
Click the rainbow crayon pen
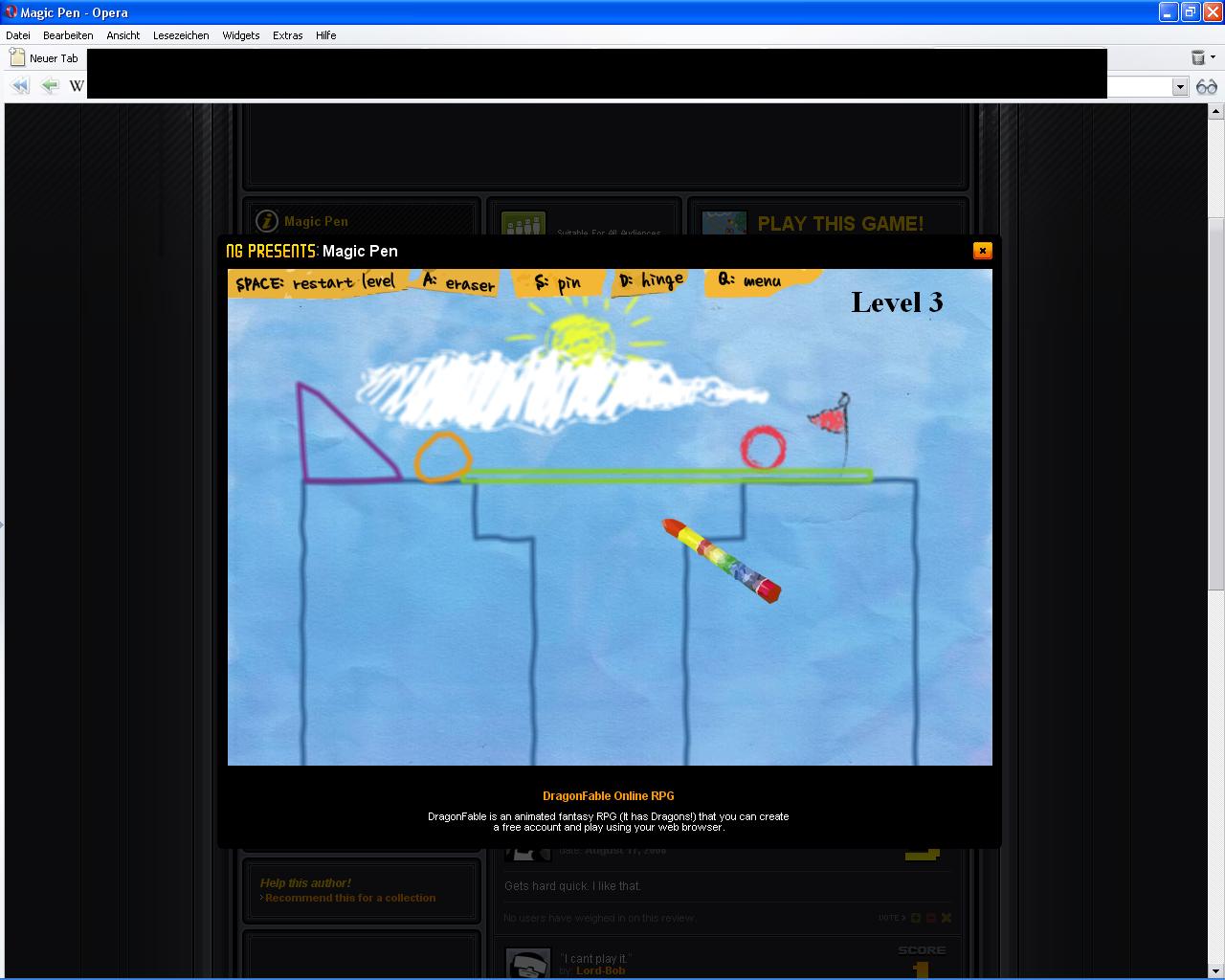722,560
